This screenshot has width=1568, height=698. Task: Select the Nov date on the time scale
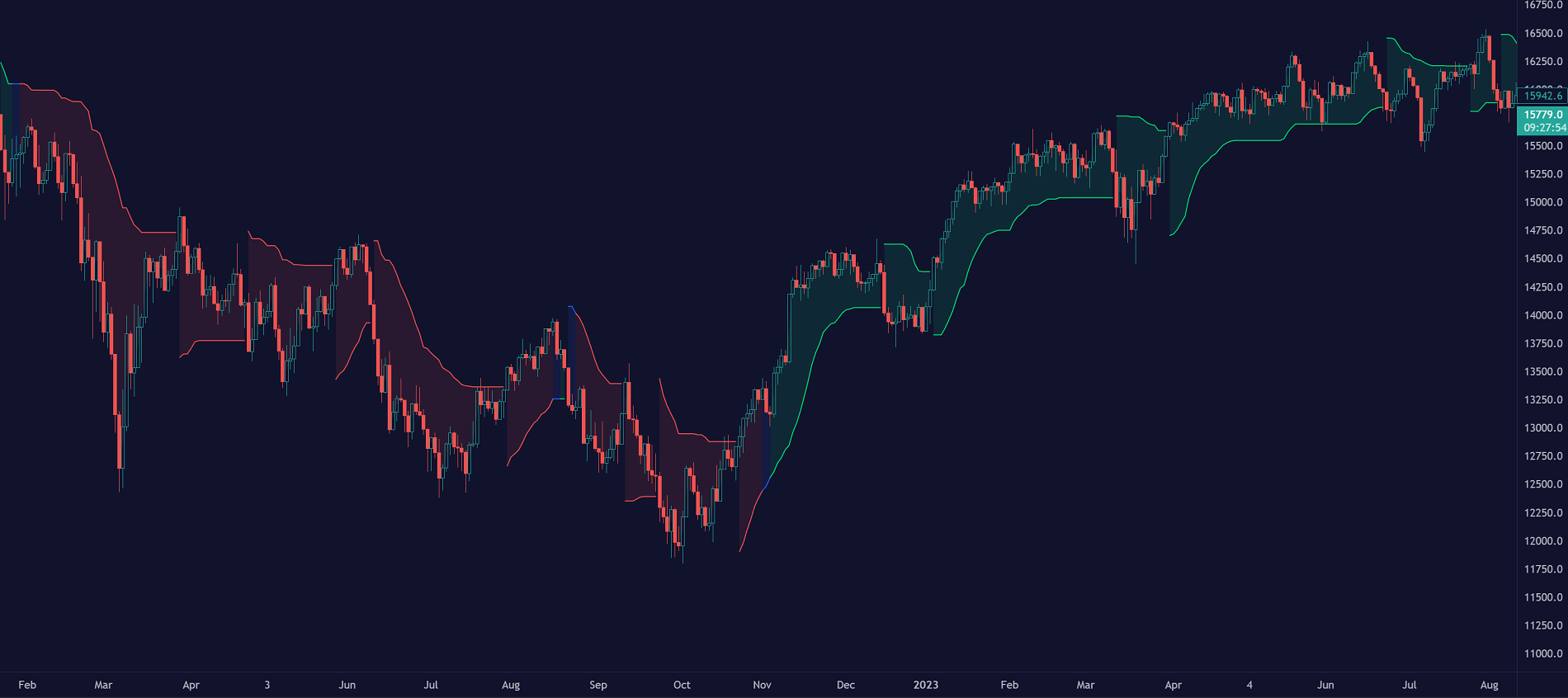click(763, 685)
